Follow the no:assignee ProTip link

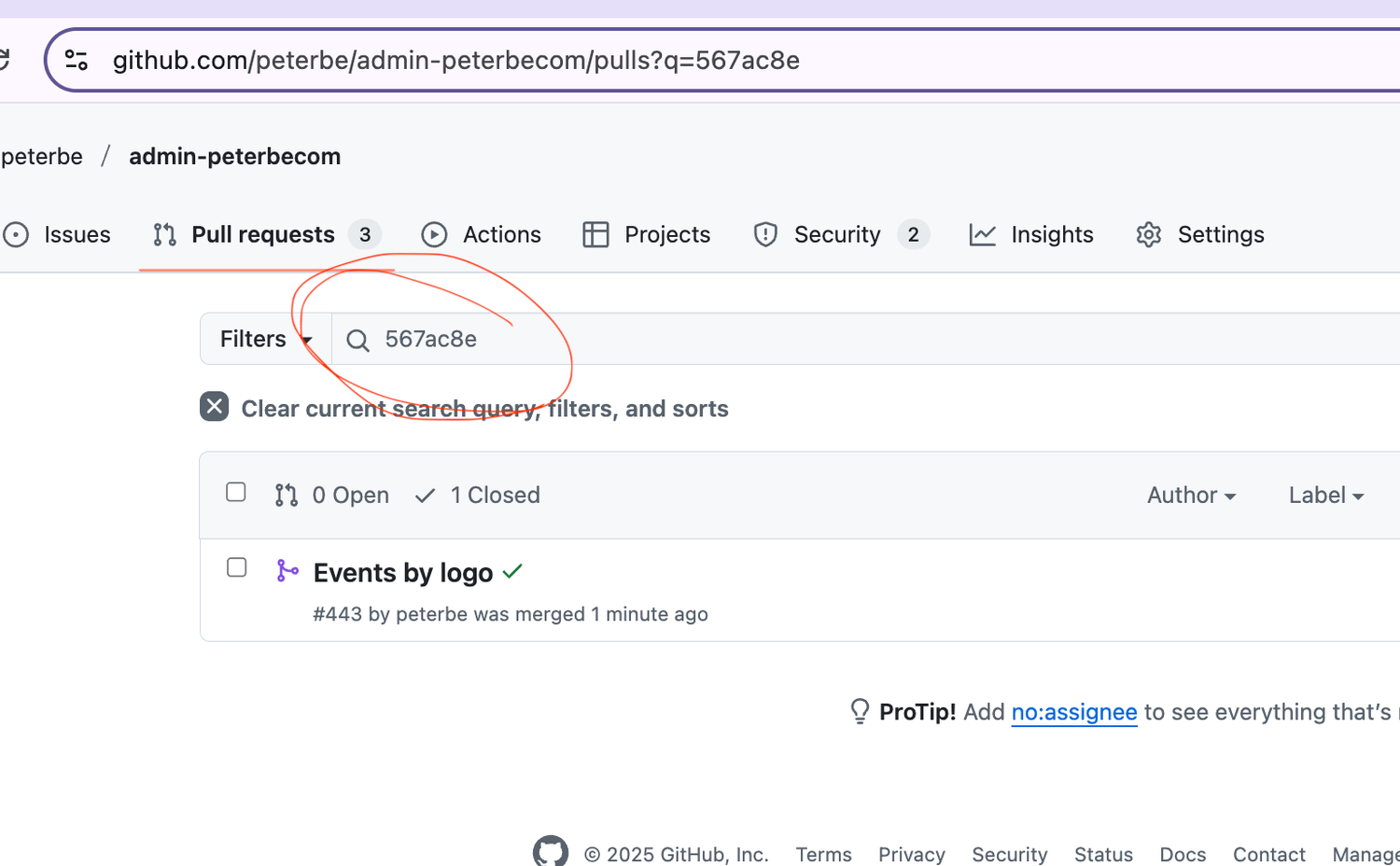pos(1074,712)
